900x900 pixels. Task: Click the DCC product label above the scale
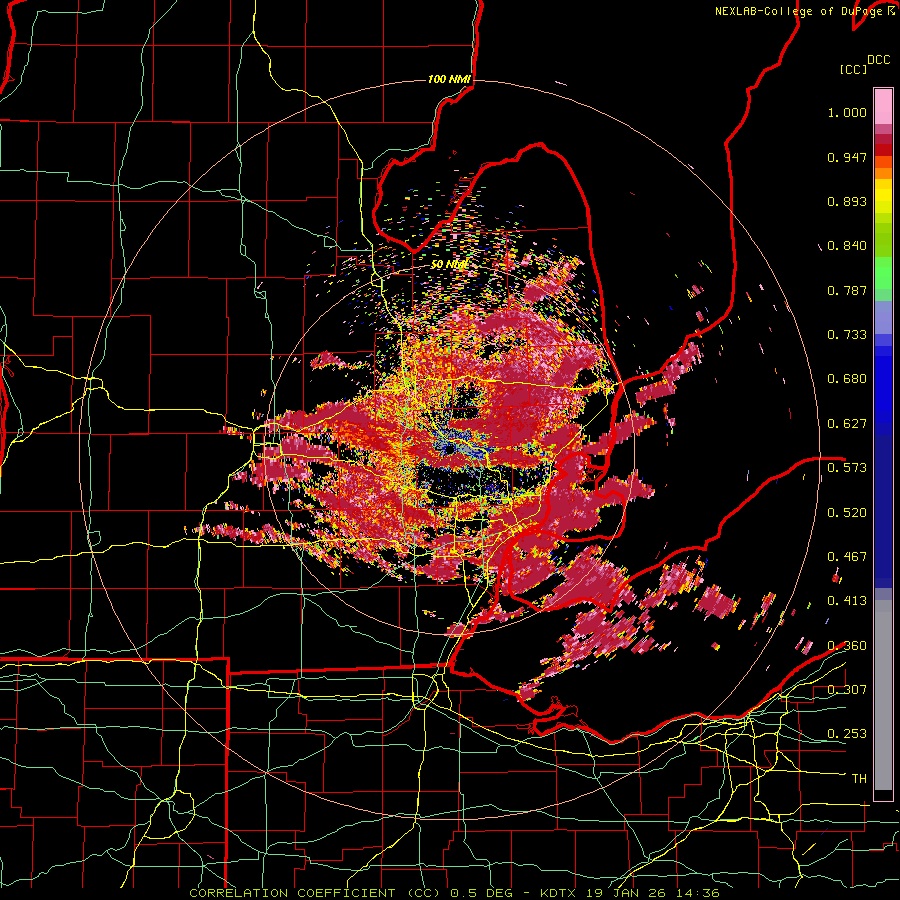coord(878,60)
